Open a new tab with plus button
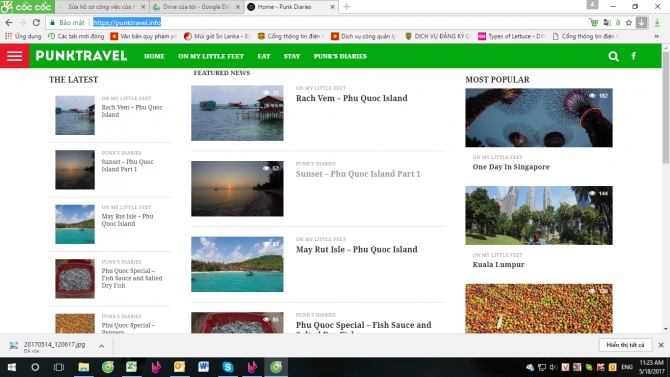Viewport: 670px width, 377px height. (x=347, y=7)
